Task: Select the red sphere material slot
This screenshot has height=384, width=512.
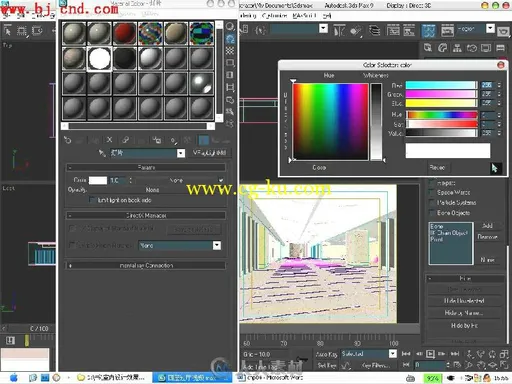Action: [x=125, y=33]
